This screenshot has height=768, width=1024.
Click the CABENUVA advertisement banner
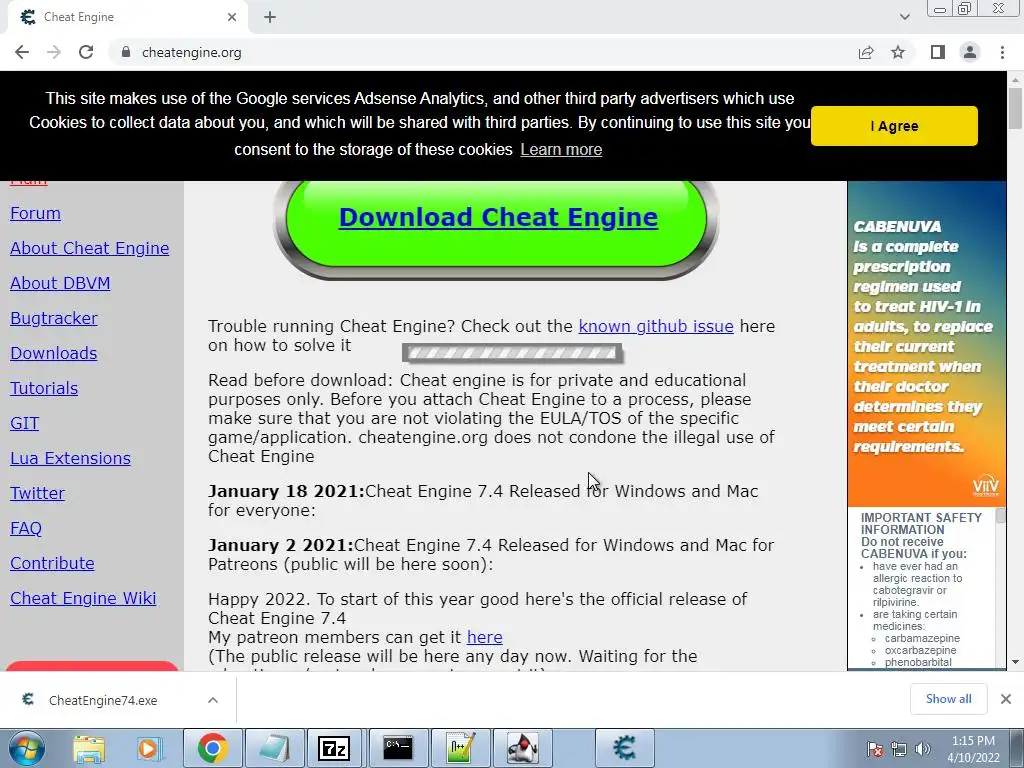point(927,344)
